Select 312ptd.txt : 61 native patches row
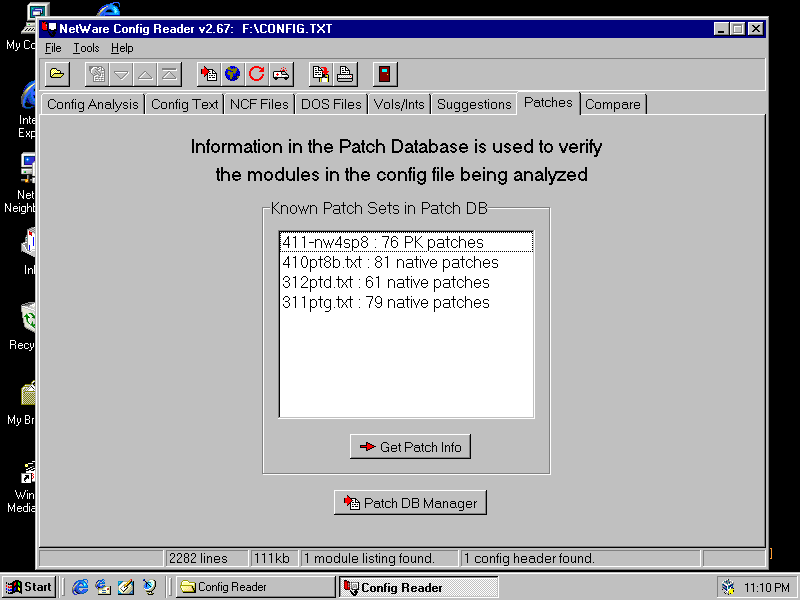 [406, 282]
